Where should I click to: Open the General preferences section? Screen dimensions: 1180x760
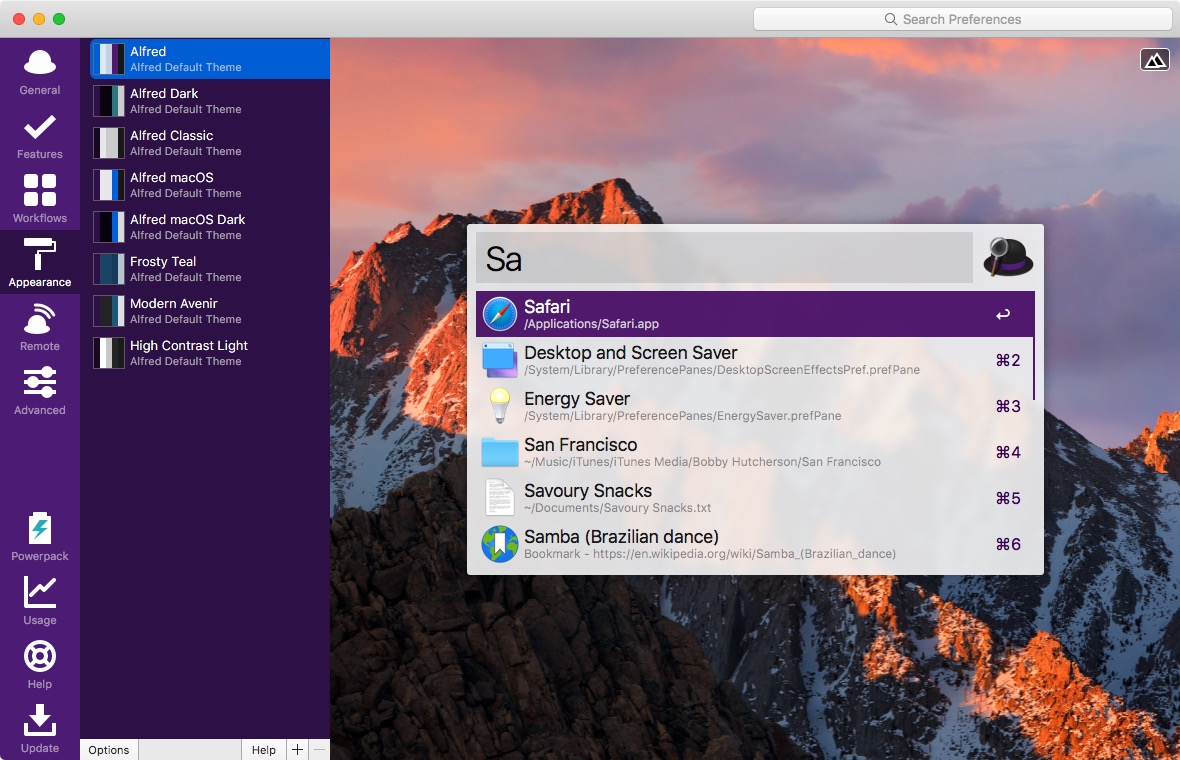[x=40, y=72]
